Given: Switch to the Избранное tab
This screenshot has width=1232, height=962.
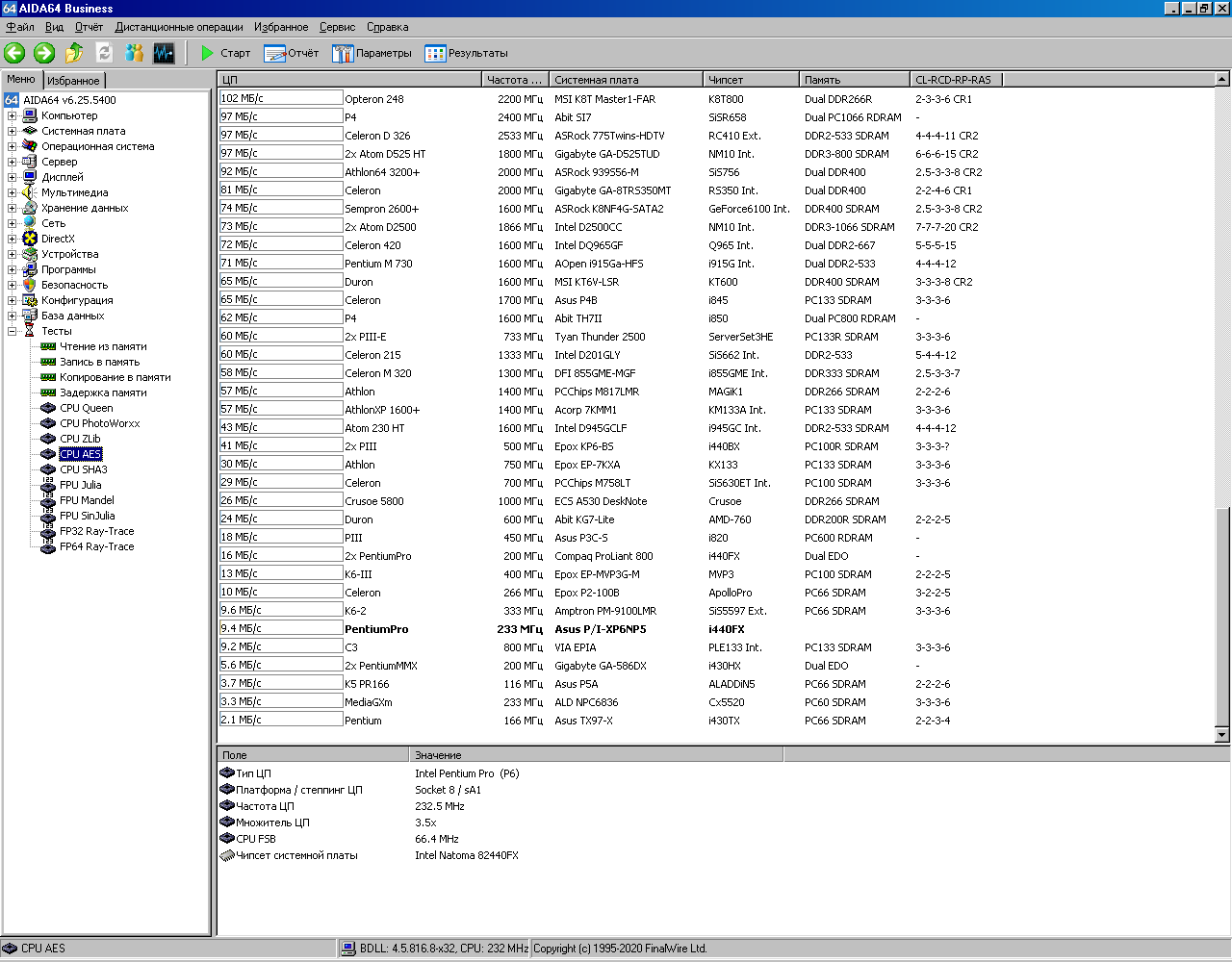Looking at the screenshot, I should (73, 81).
